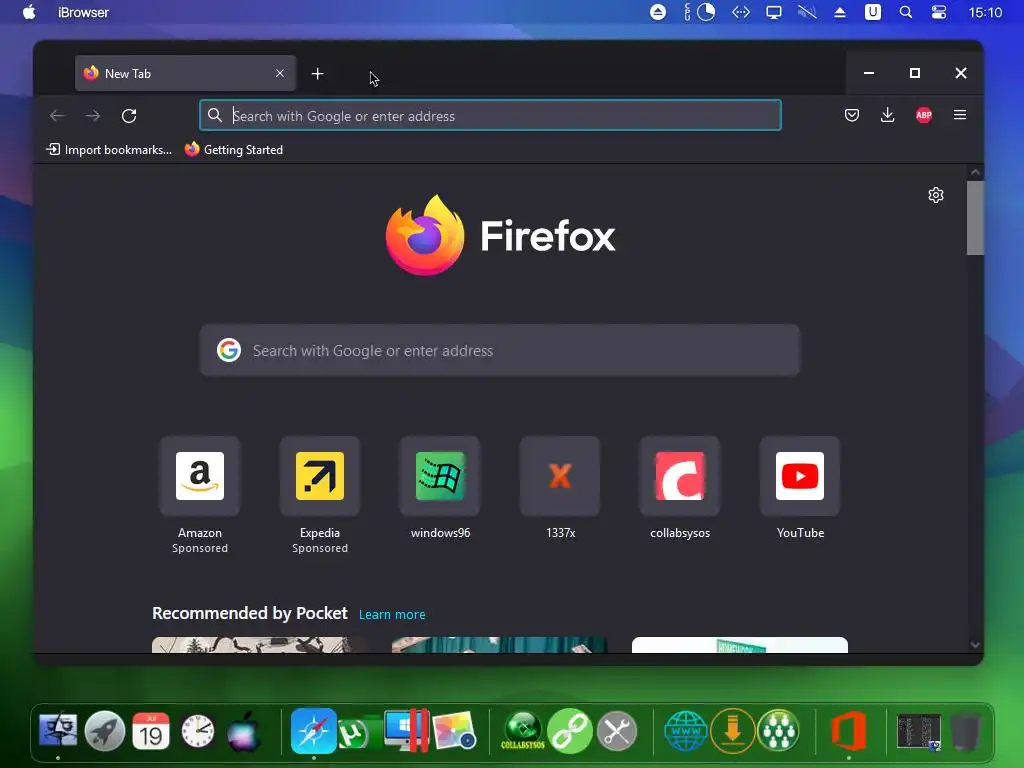Click the scrollbar down arrow
This screenshot has width=1024, height=768.
[x=975, y=645]
